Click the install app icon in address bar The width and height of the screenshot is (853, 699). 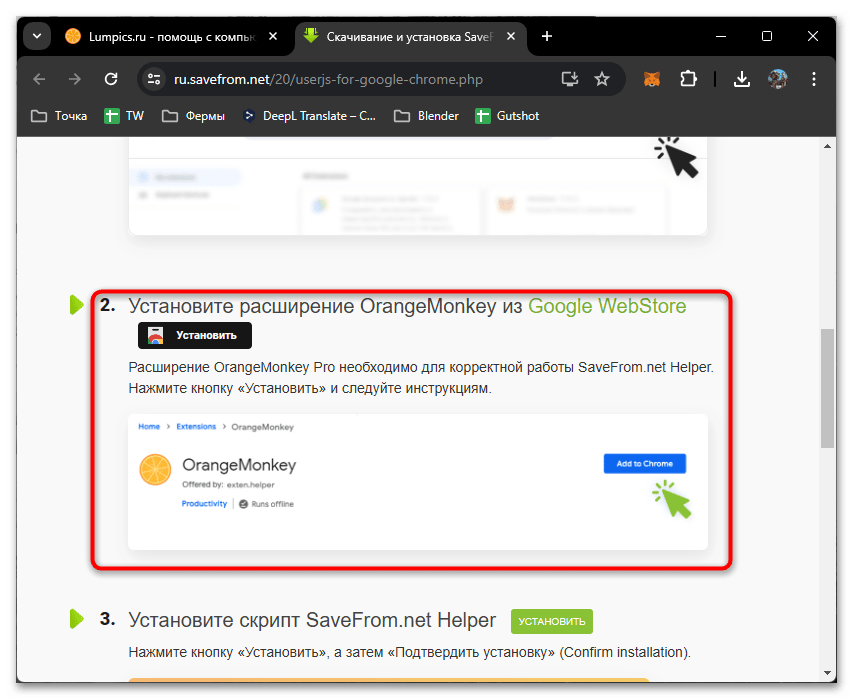pos(569,79)
